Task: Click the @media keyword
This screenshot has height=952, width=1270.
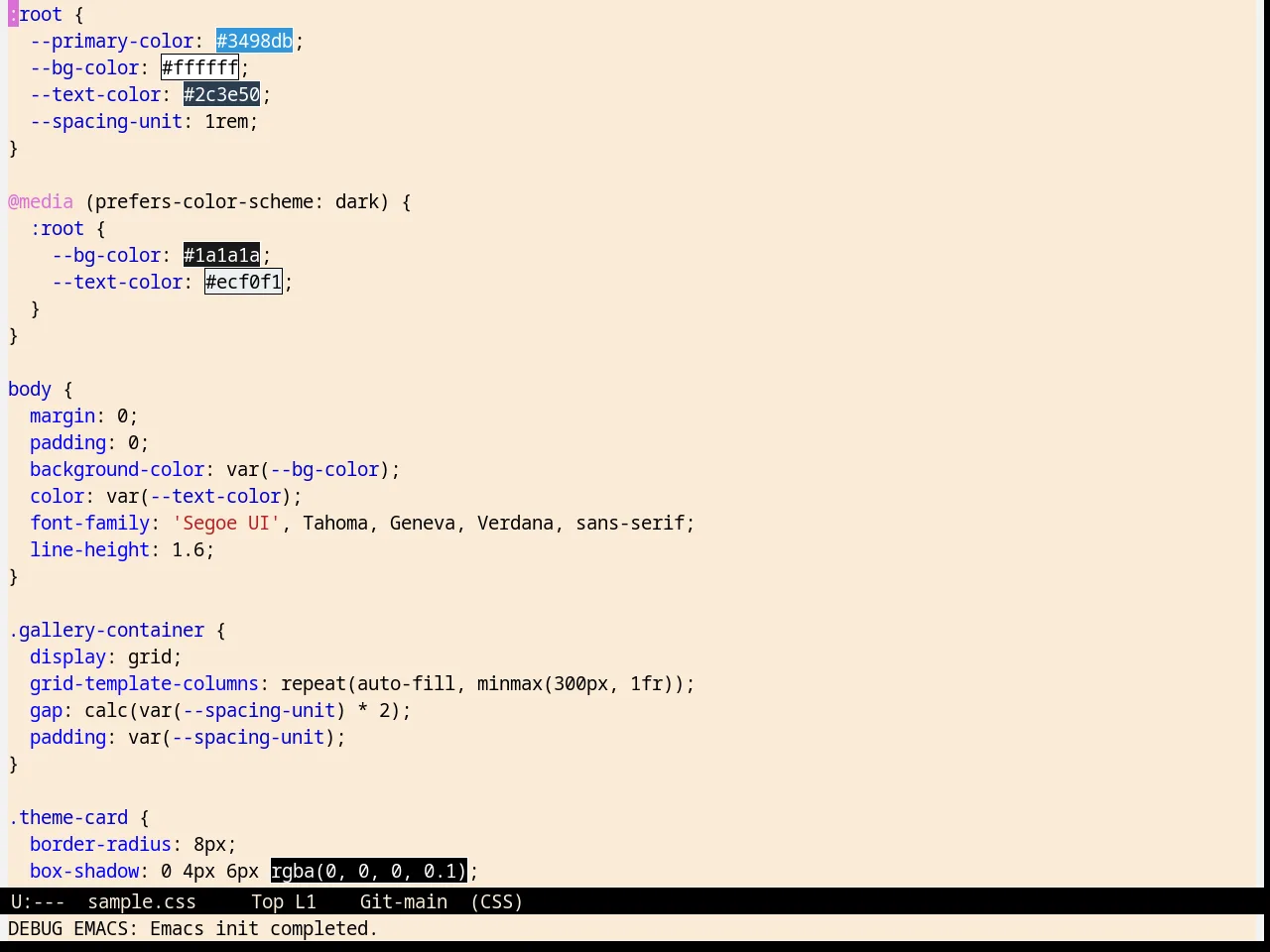Action: 41,201
